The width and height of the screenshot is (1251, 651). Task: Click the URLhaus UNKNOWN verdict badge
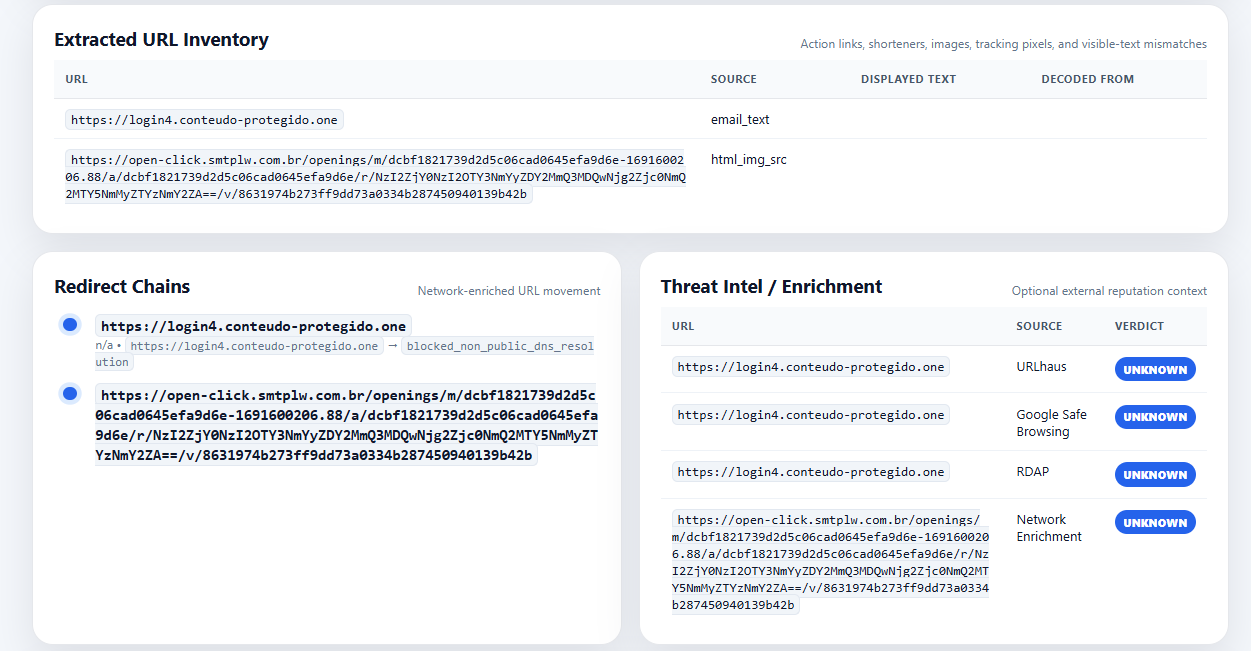point(1155,369)
